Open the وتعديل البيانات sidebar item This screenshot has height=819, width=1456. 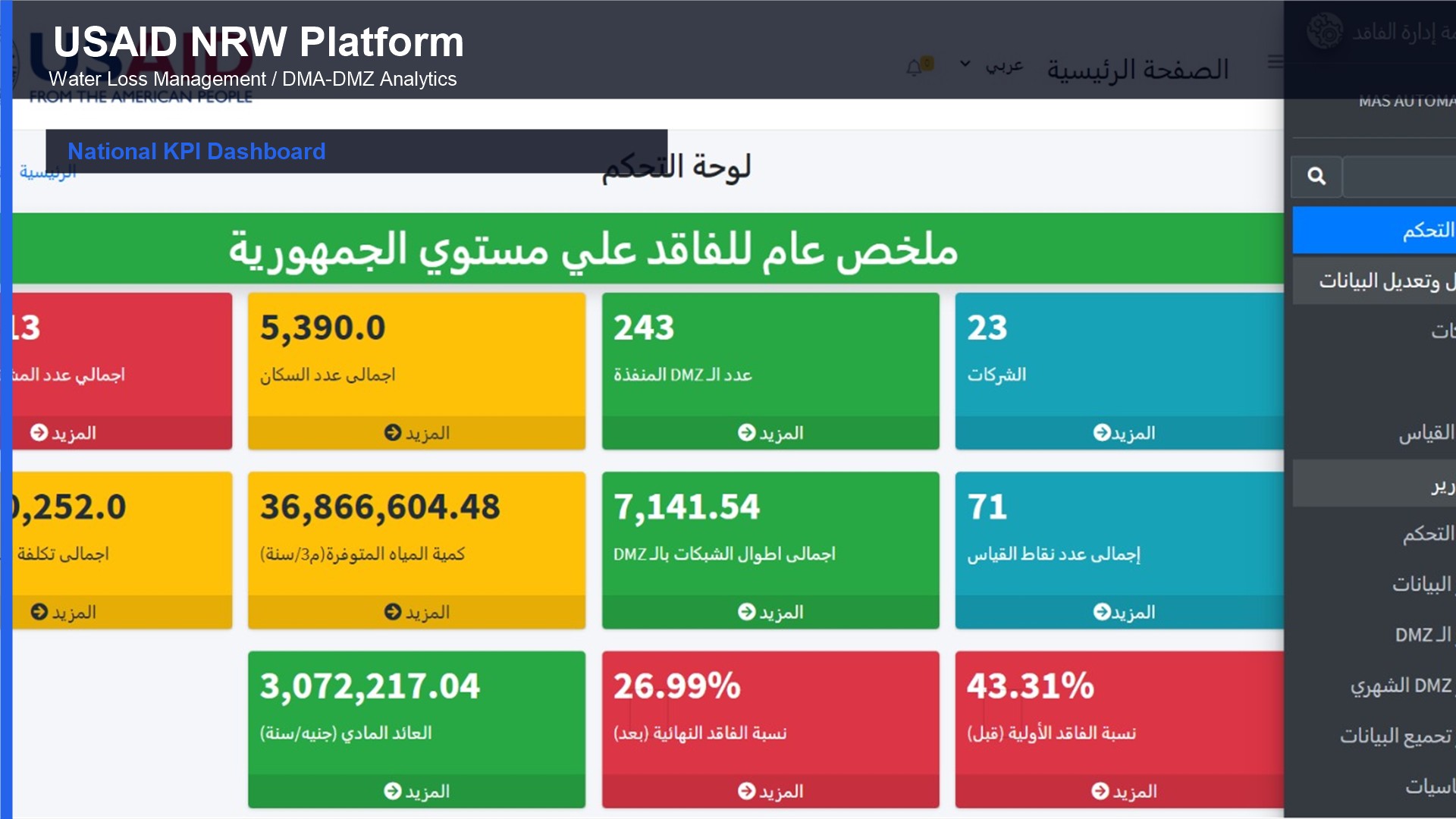[x=1374, y=281]
